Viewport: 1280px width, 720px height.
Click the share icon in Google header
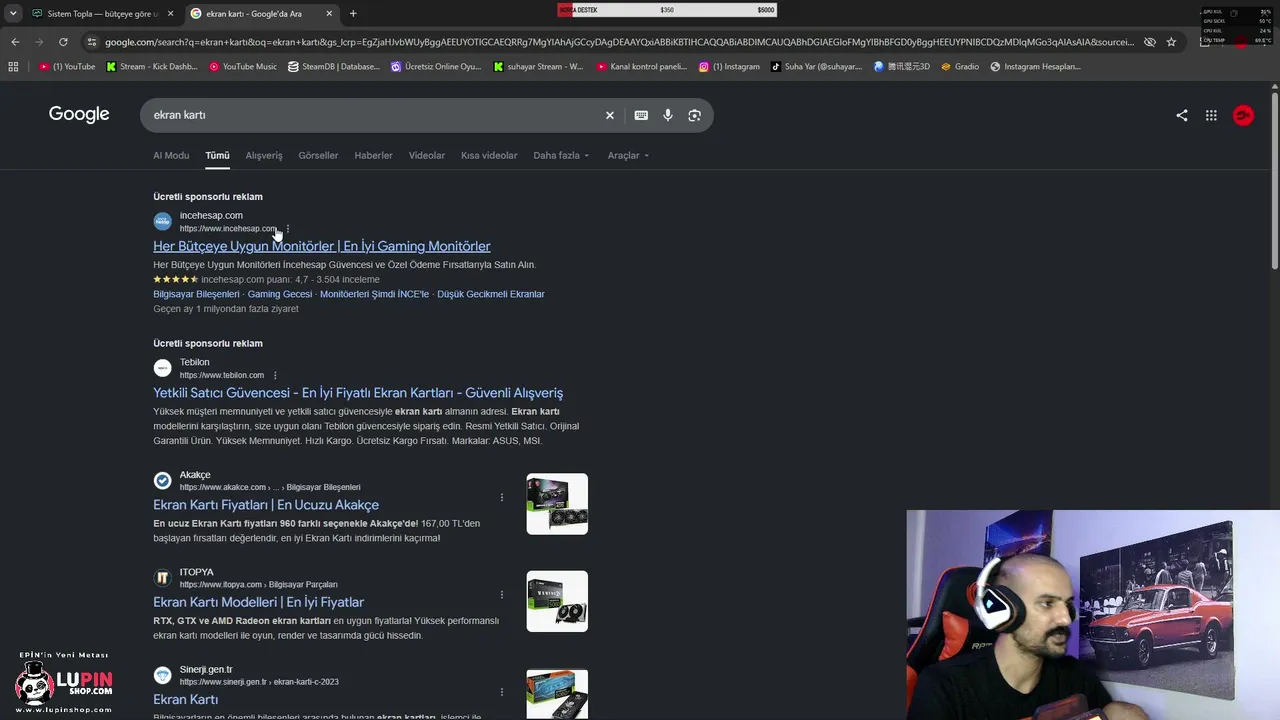[x=1182, y=115]
